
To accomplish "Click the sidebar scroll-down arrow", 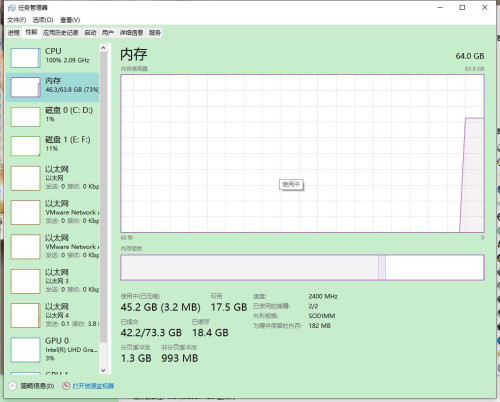I will click(x=103, y=370).
